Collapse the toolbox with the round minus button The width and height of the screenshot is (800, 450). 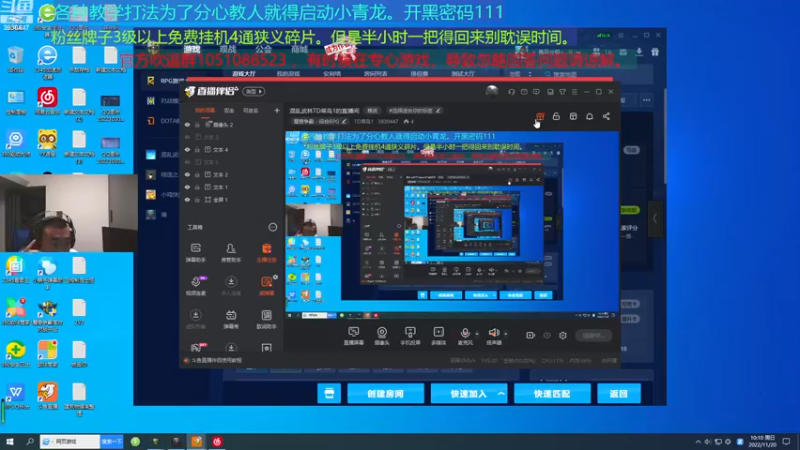273,227
